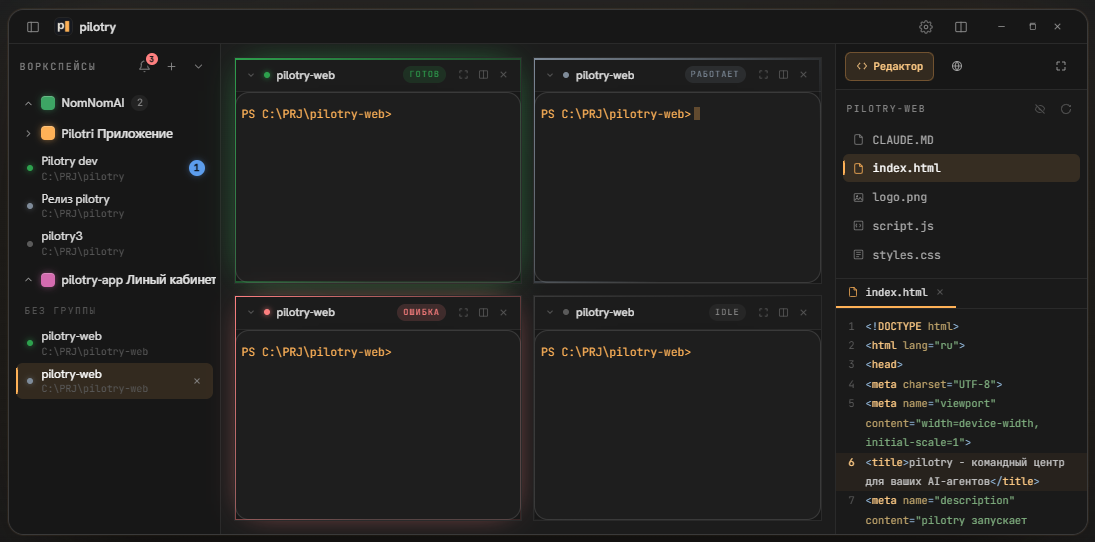The height and width of the screenshot is (542, 1095).
Task: Select the Релиз pilotry workspace
Action: point(115,206)
